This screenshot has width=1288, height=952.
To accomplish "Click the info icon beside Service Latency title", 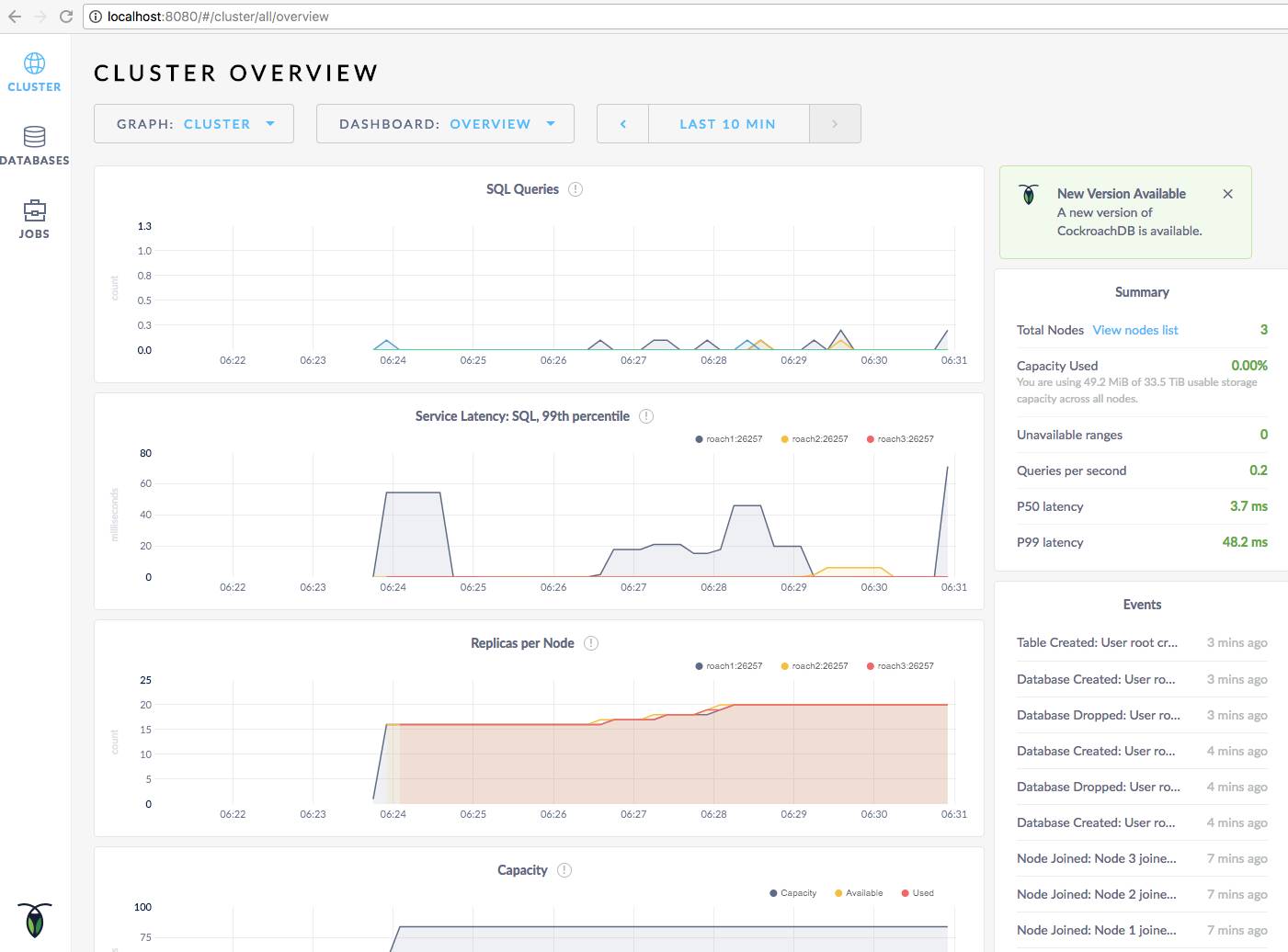I will (x=646, y=416).
